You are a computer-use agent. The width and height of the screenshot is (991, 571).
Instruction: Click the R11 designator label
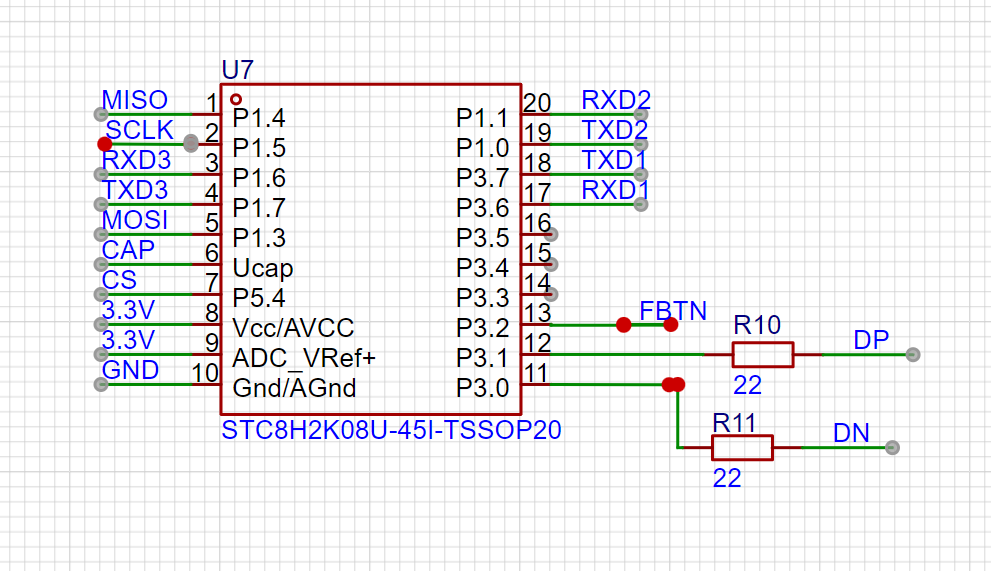734,423
